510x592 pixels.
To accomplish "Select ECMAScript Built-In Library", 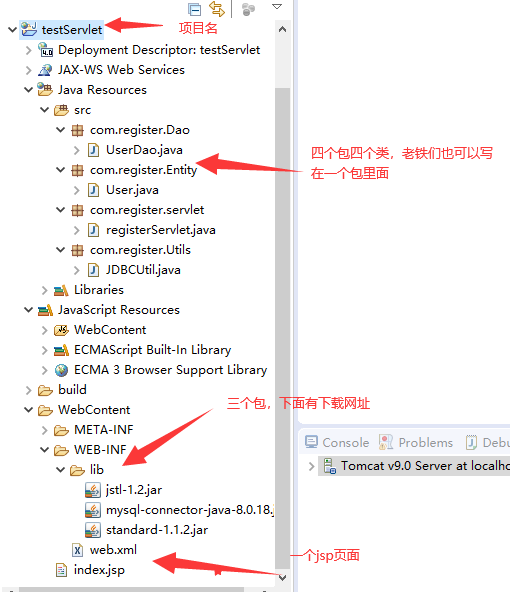I will tap(153, 350).
